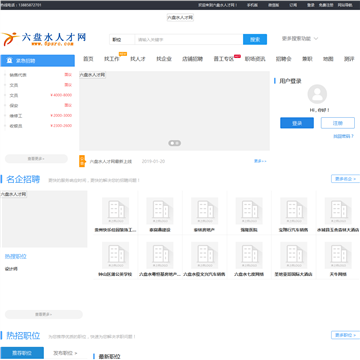Click the 更多名企 button
360x360 pixels.
tap(346, 179)
